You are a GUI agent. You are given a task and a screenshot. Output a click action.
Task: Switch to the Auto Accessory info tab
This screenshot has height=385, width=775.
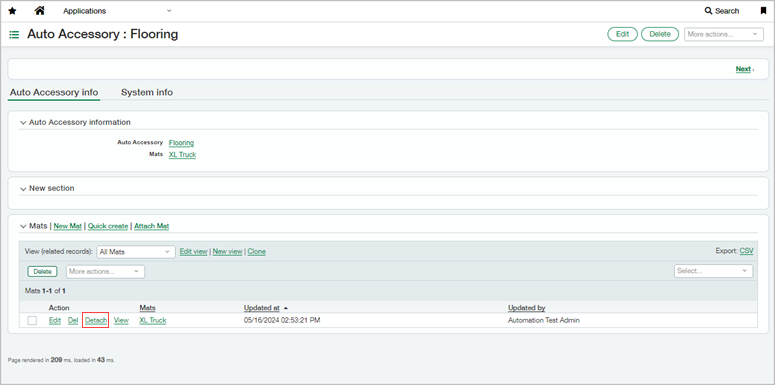coord(54,92)
